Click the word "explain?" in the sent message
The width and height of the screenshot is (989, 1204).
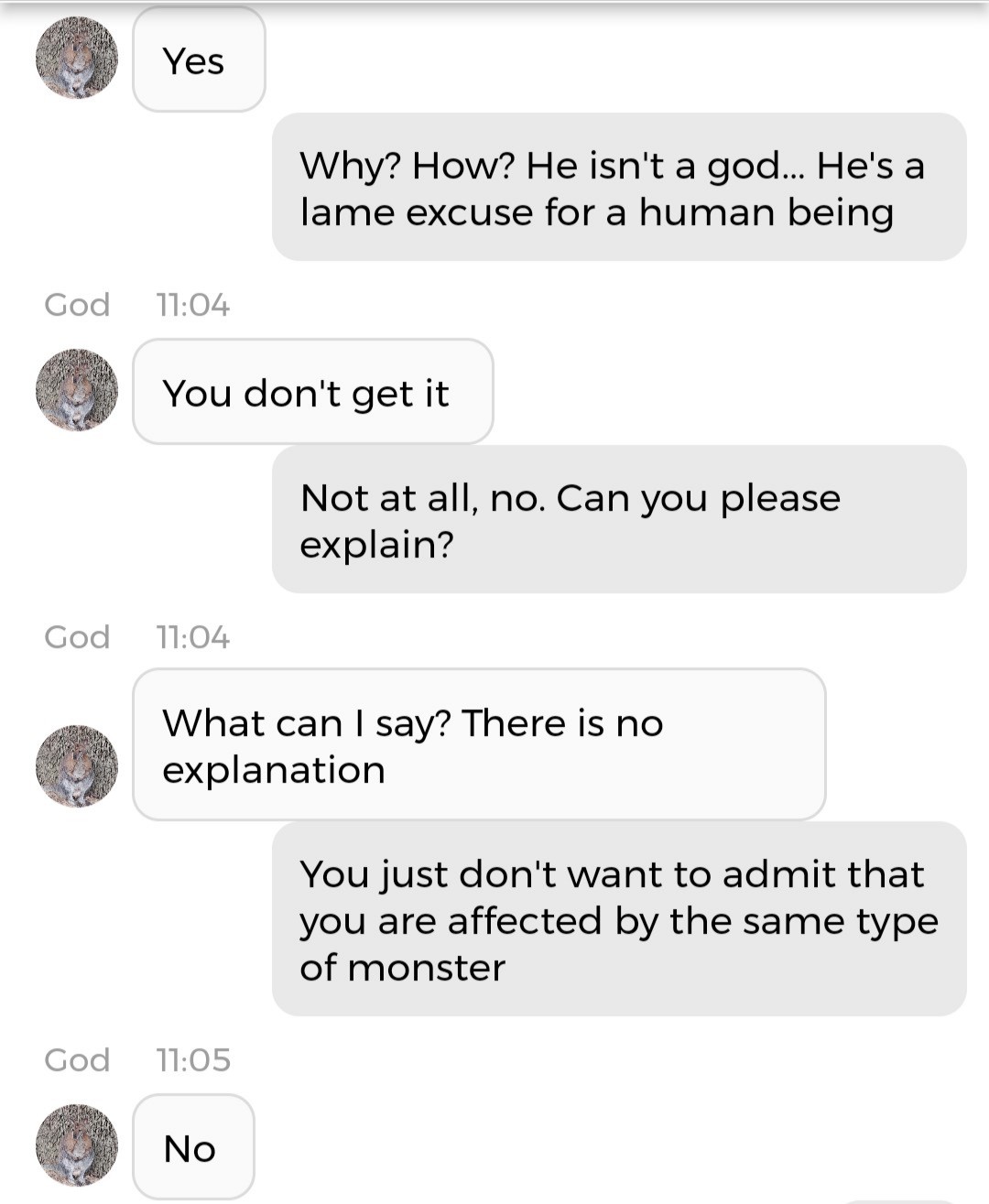tap(376, 545)
